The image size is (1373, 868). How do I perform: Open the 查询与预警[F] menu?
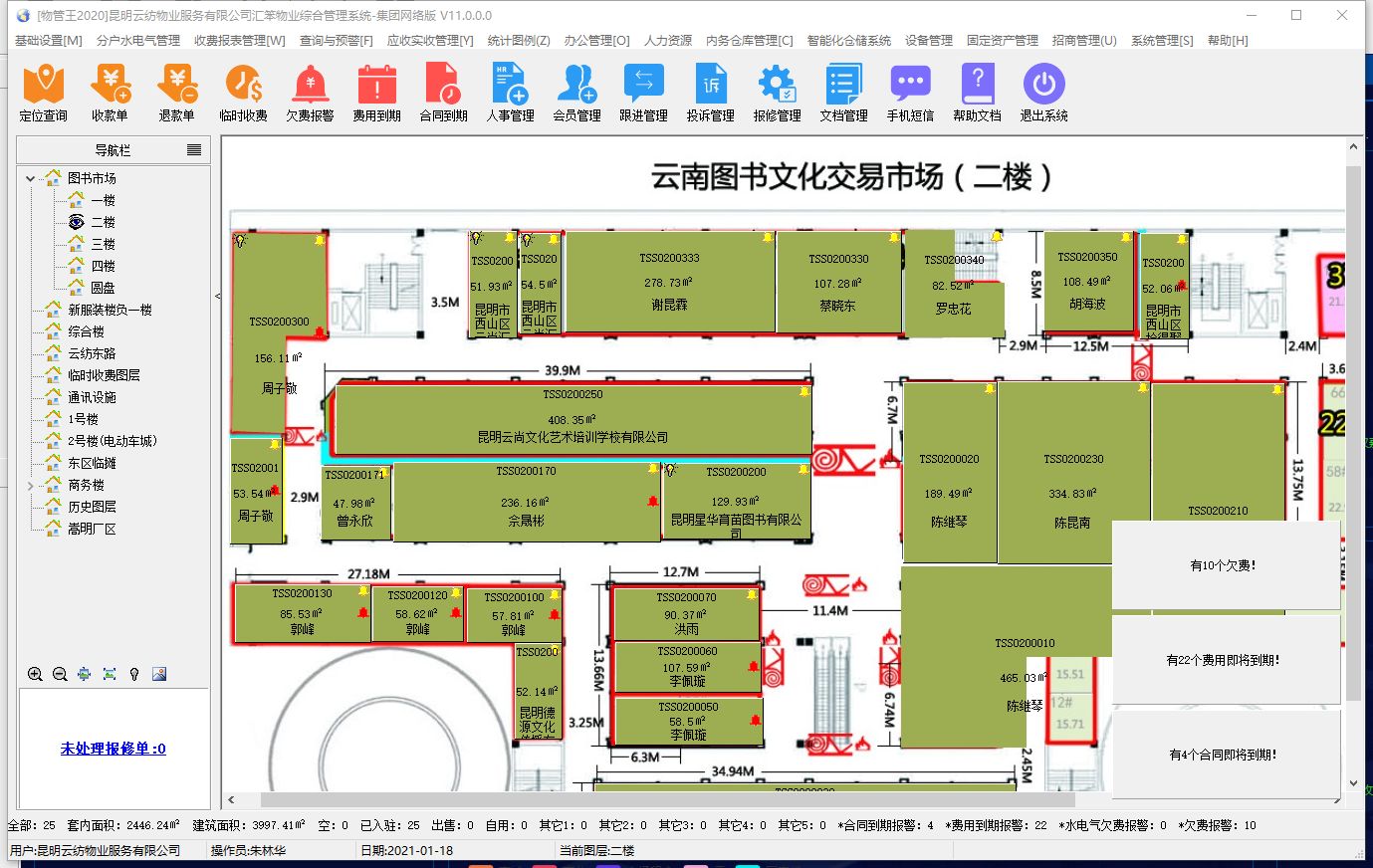337,41
